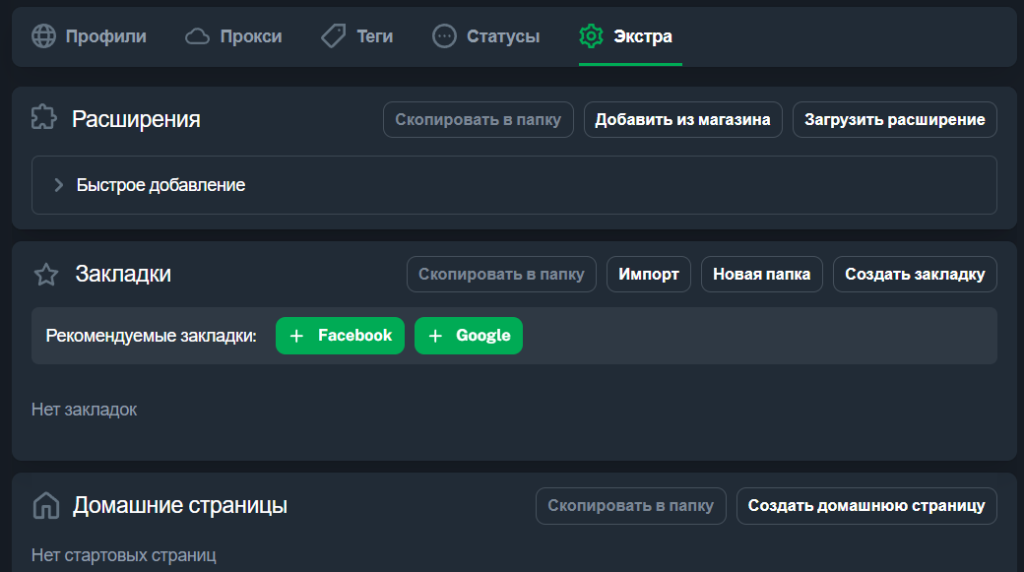Click Загрузить расширение button

[894, 119]
